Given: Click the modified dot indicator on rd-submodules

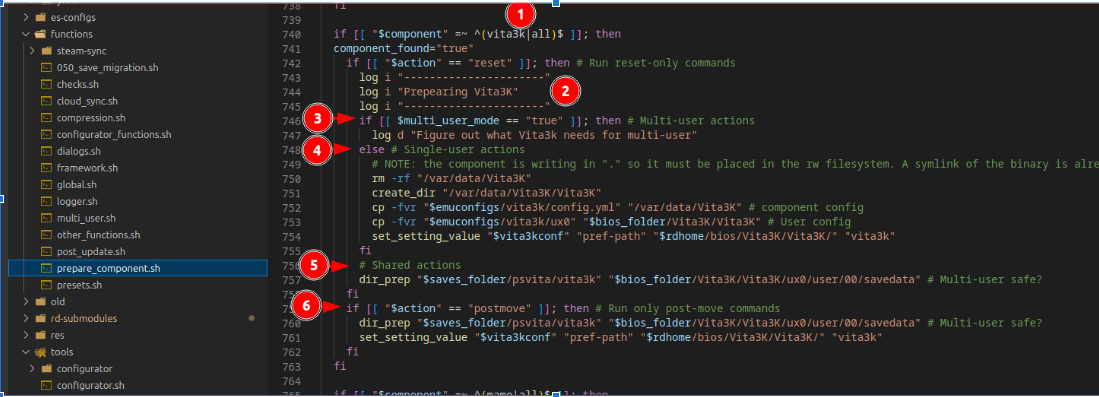Looking at the screenshot, I should [252, 318].
